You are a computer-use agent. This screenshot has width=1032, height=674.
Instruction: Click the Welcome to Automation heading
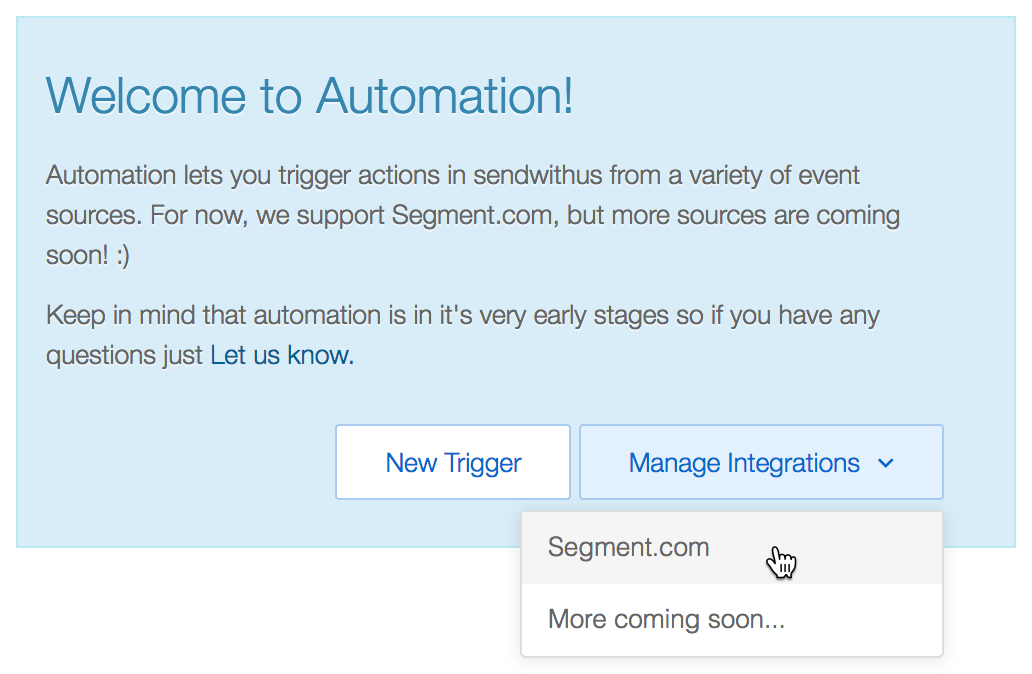coord(309,97)
